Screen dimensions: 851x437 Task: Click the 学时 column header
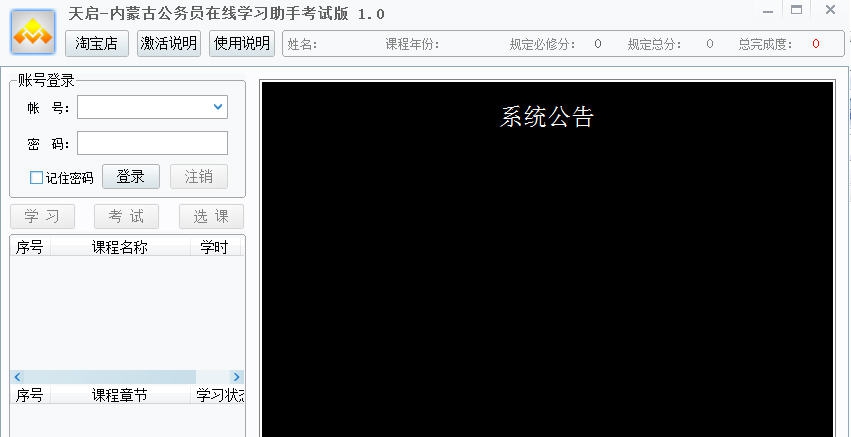(214, 248)
